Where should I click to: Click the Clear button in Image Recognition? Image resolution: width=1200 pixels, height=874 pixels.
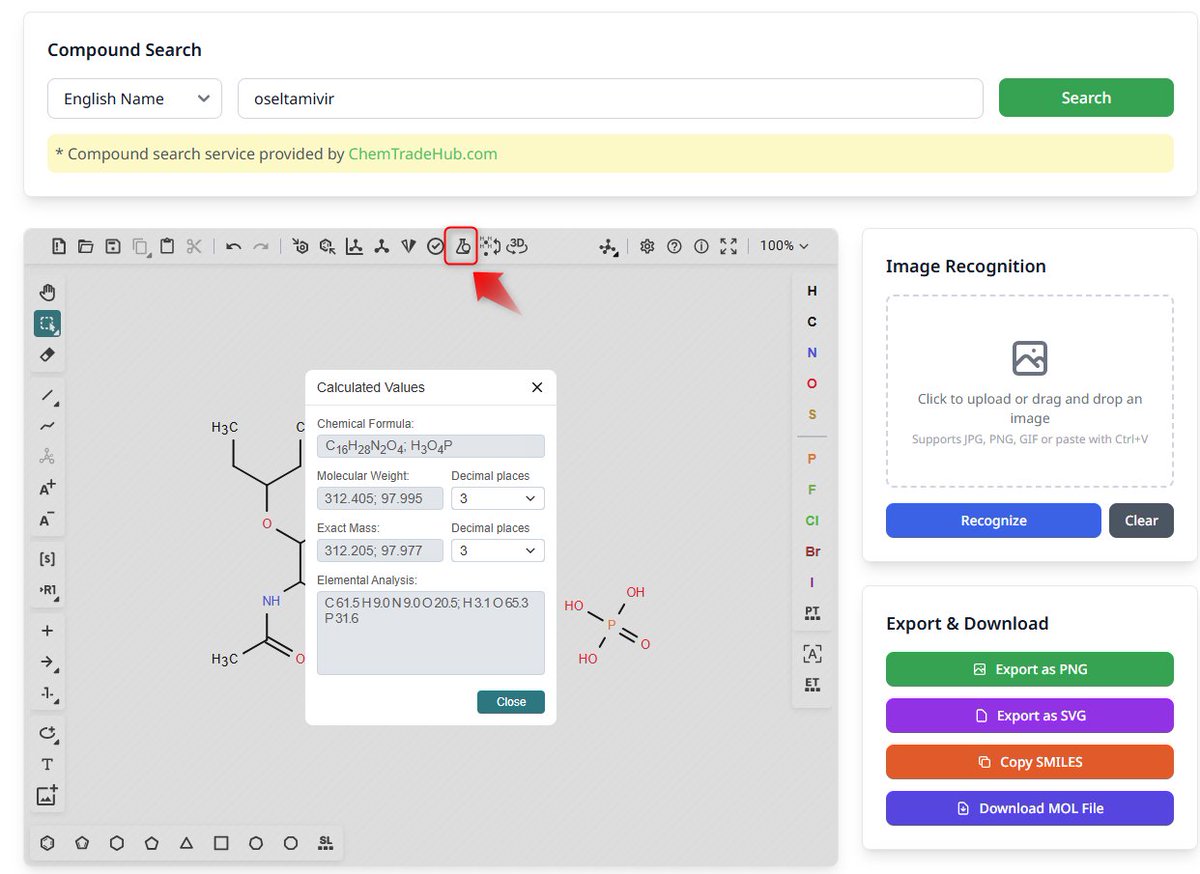pos(1141,520)
